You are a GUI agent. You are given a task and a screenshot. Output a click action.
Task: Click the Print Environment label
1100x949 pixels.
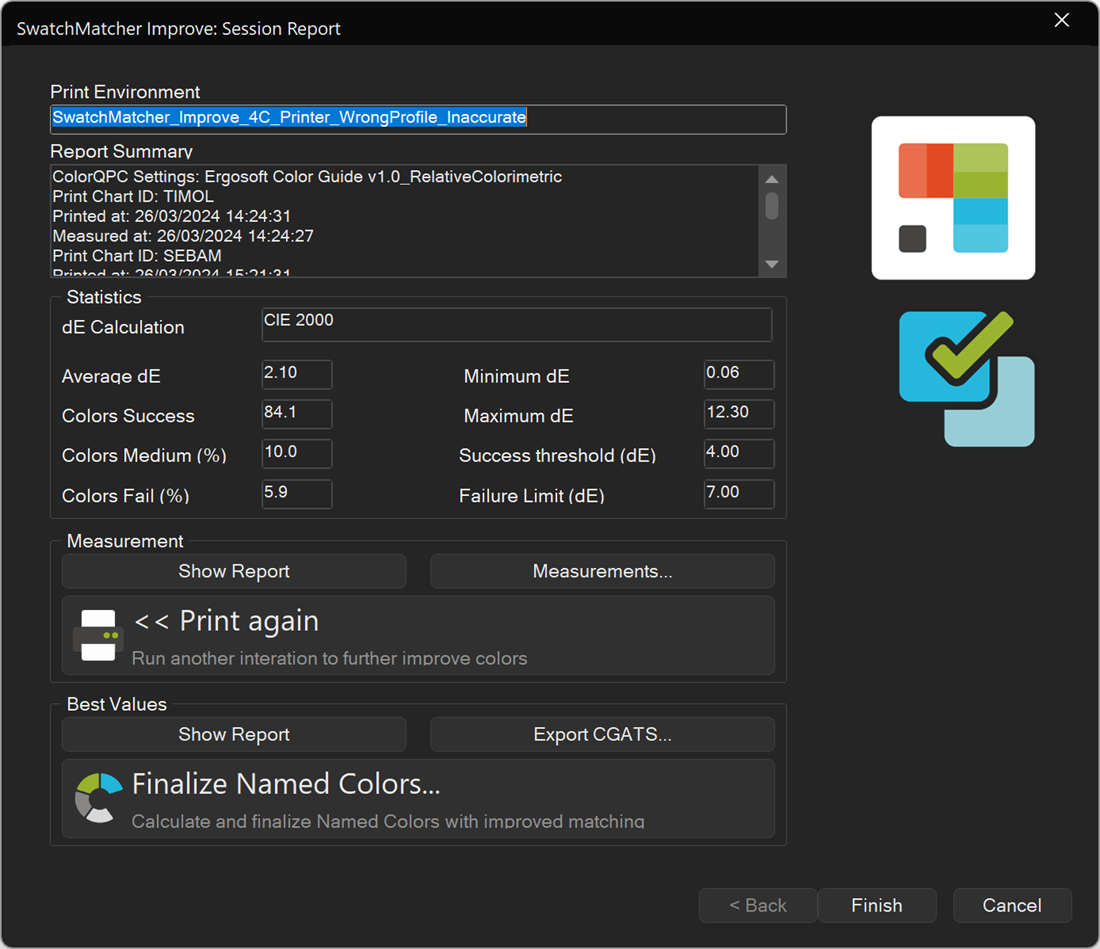(125, 92)
